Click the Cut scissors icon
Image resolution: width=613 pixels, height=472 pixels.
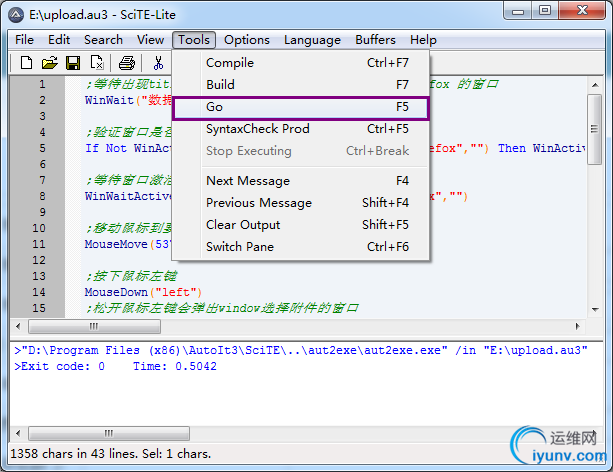tap(158, 63)
